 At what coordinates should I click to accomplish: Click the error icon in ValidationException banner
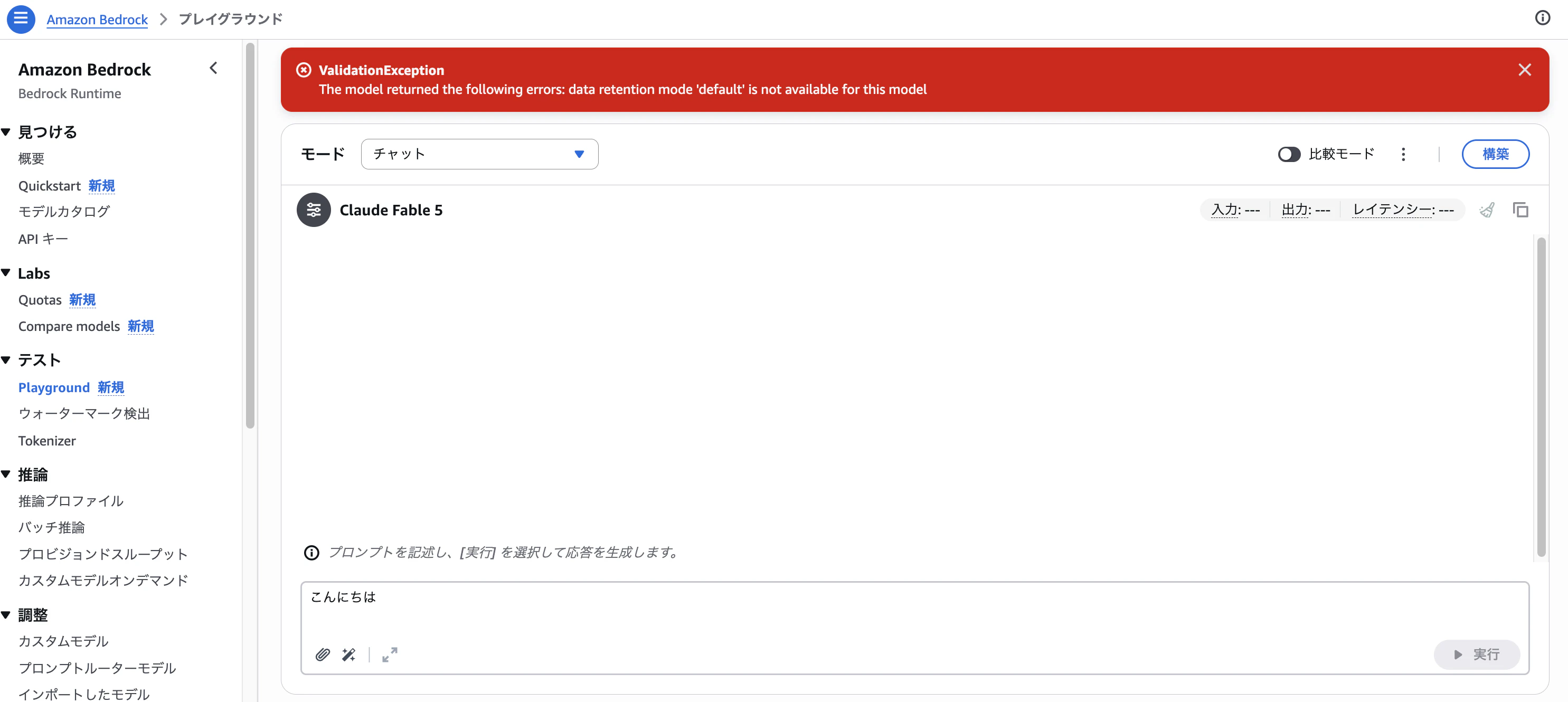tap(303, 70)
